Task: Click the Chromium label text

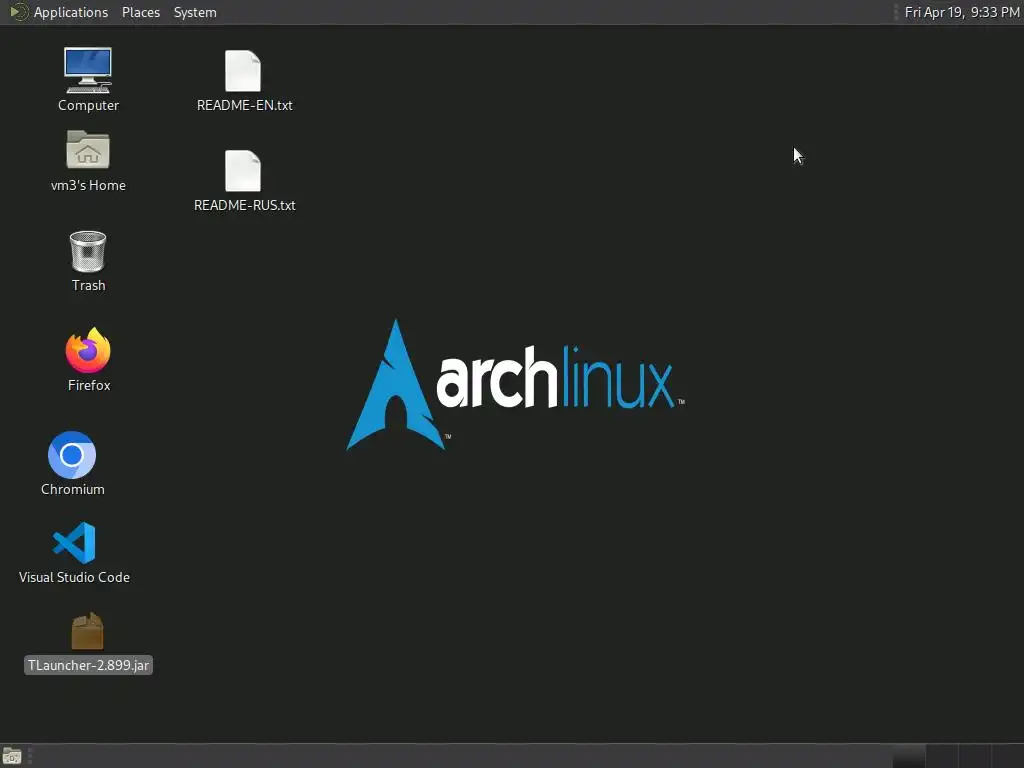Action: tap(72, 489)
